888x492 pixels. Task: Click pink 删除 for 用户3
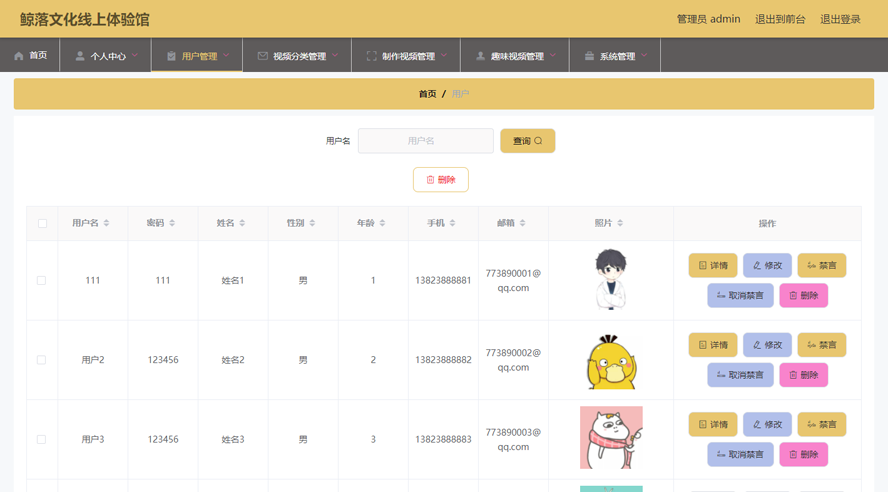point(804,455)
